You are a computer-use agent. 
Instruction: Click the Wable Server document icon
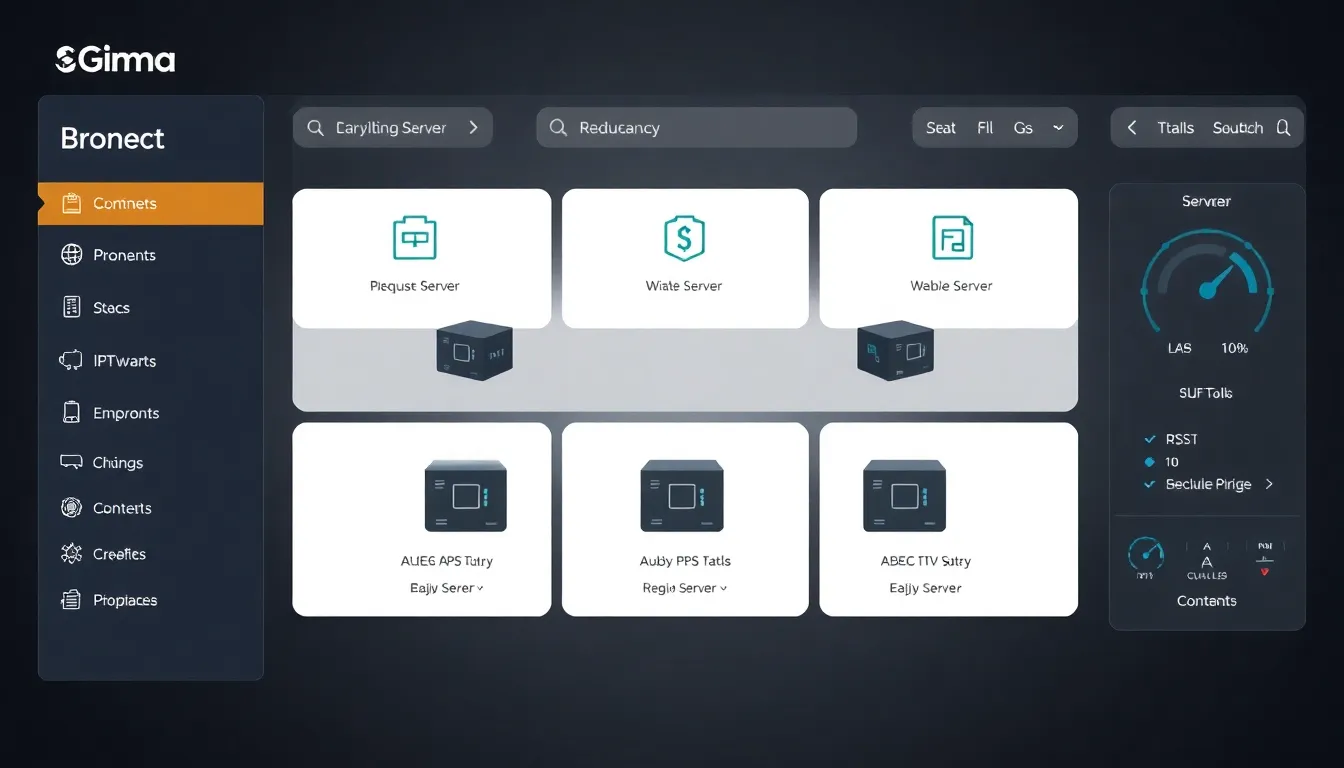(952, 238)
